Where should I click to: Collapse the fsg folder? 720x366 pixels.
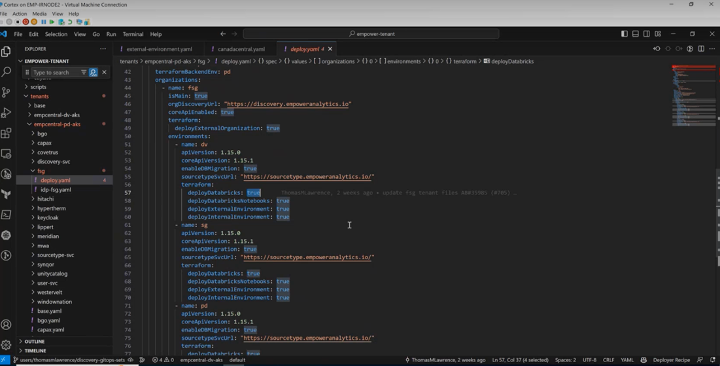tap(41, 171)
